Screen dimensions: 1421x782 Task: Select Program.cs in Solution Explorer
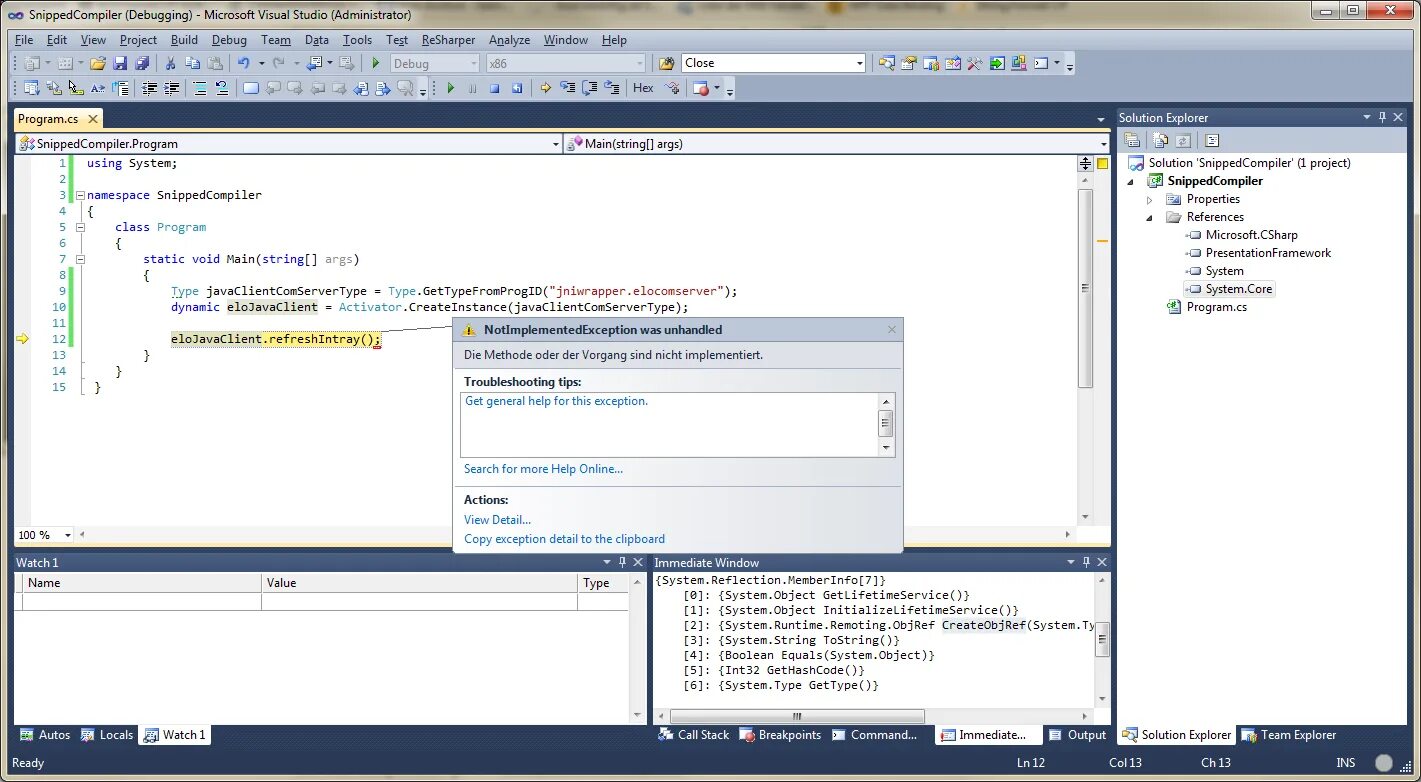click(1216, 307)
